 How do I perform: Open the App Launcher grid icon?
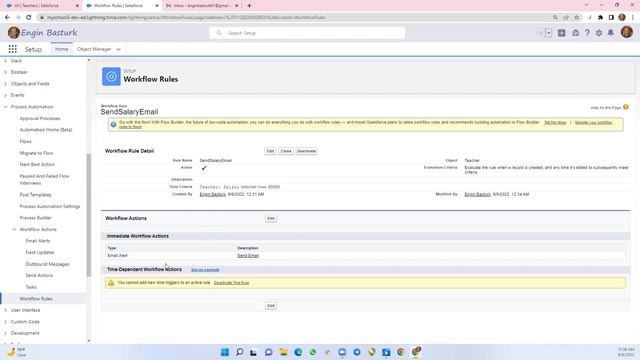pyautogui.click(x=13, y=49)
